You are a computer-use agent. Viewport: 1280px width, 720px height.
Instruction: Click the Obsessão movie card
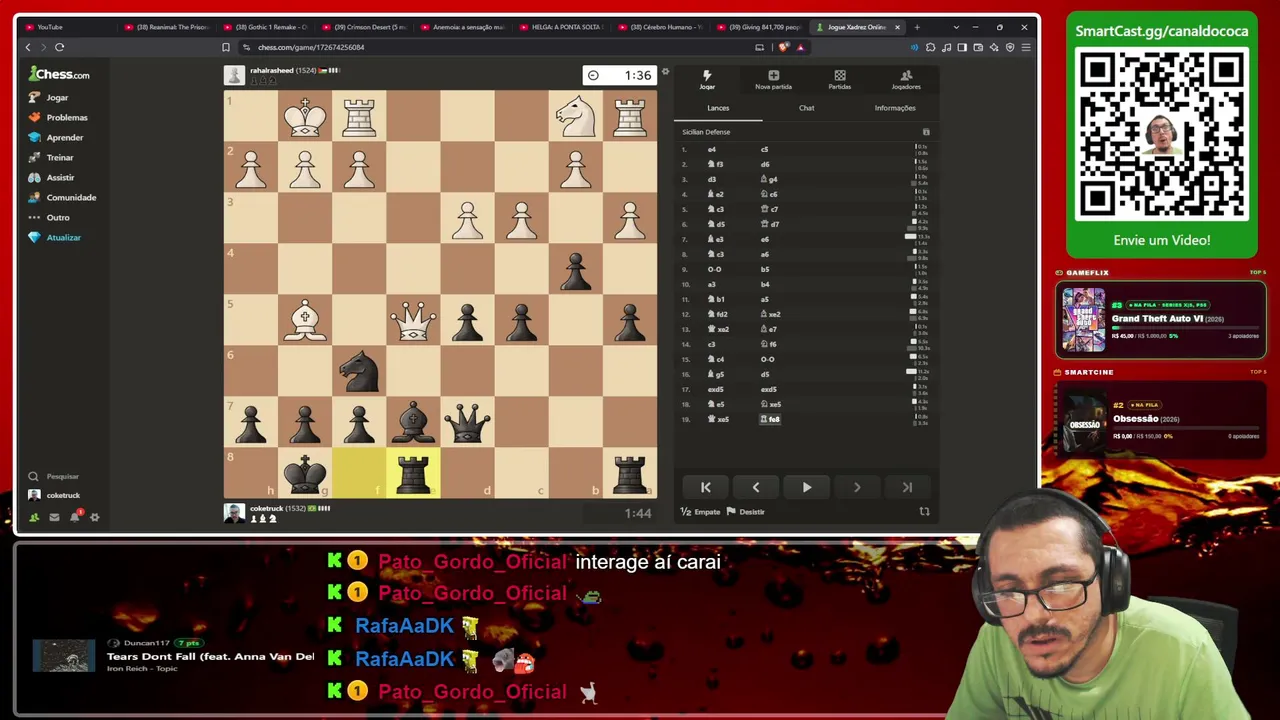tap(1161, 419)
